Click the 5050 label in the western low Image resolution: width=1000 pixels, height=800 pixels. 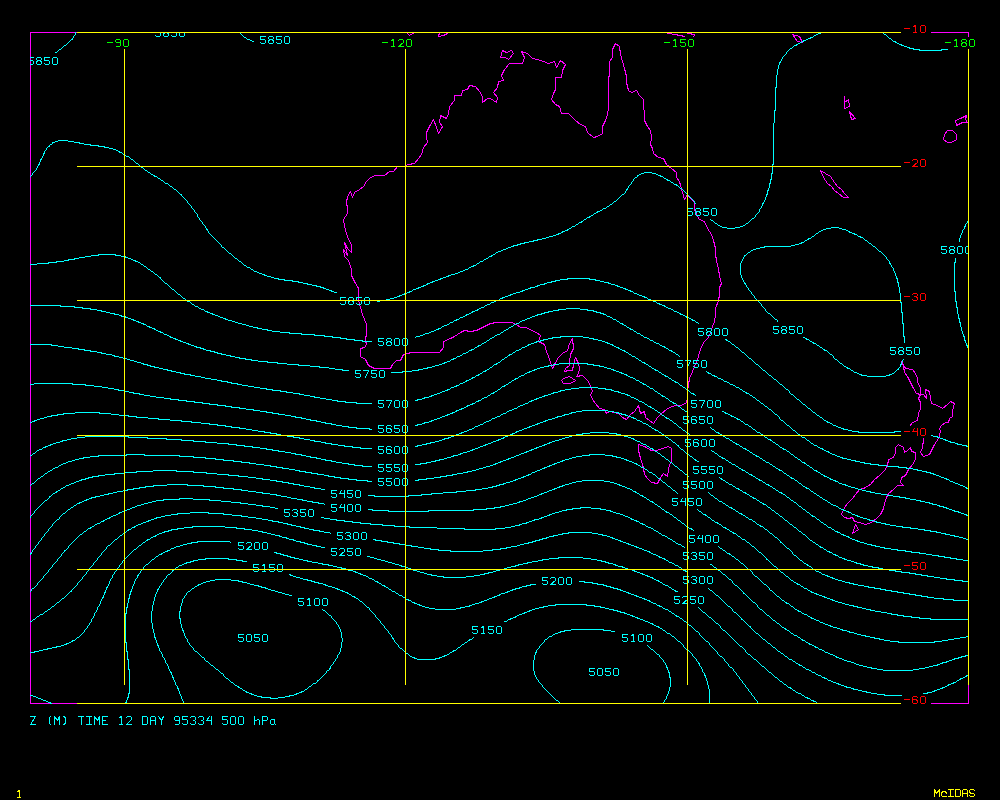click(x=252, y=638)
